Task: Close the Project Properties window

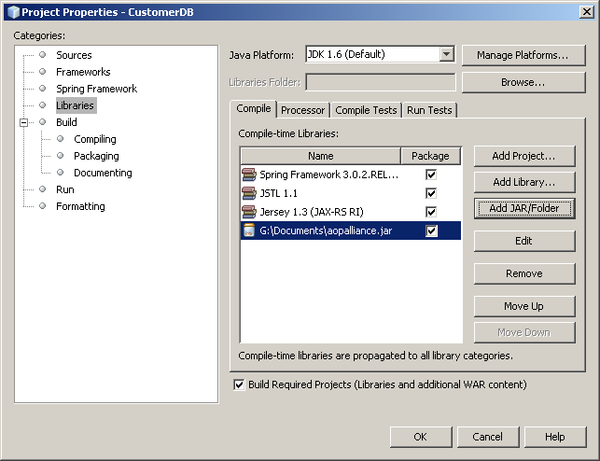Action: point(586,12)
